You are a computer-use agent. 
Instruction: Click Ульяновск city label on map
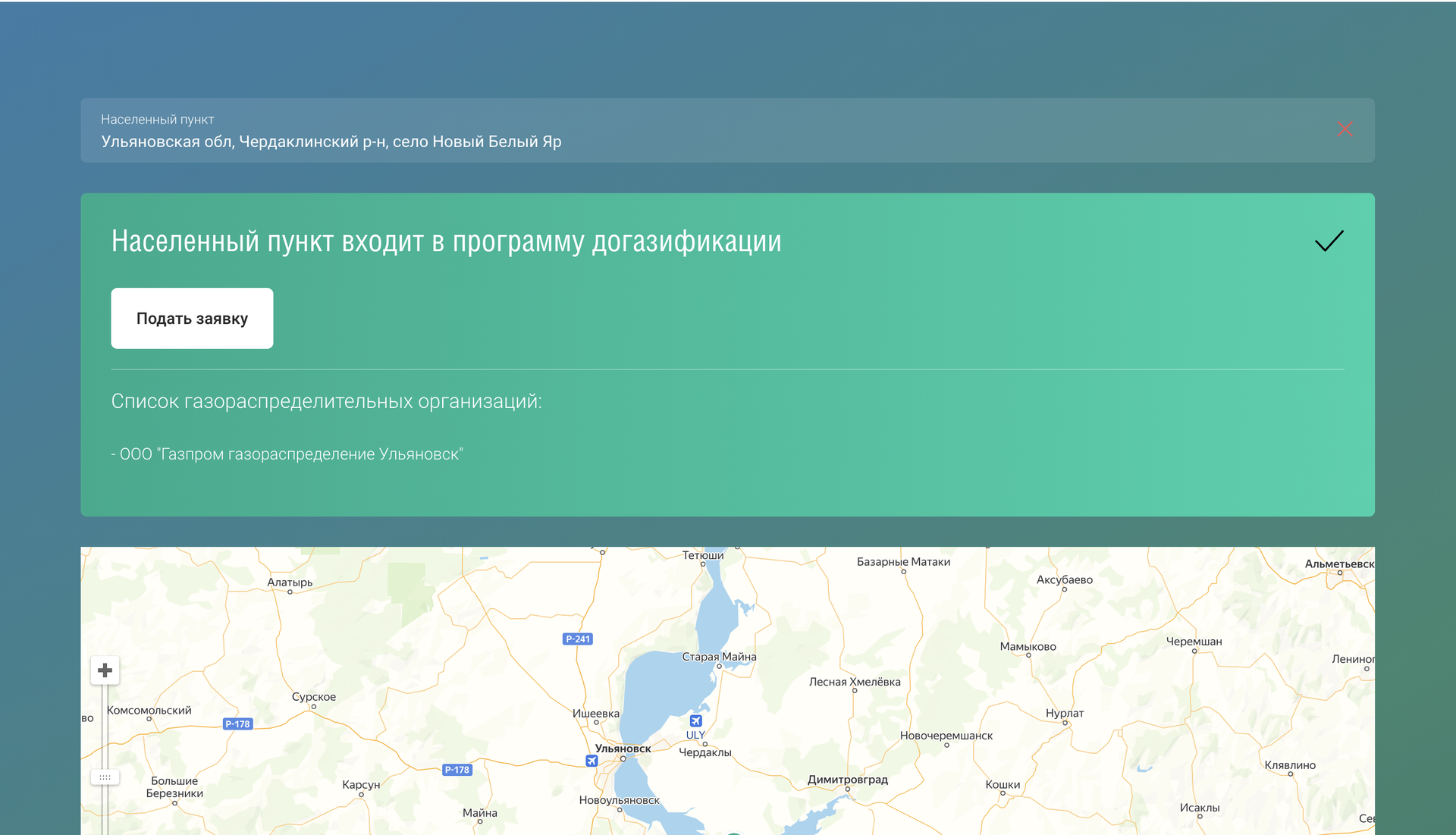(x=623, y=749)
